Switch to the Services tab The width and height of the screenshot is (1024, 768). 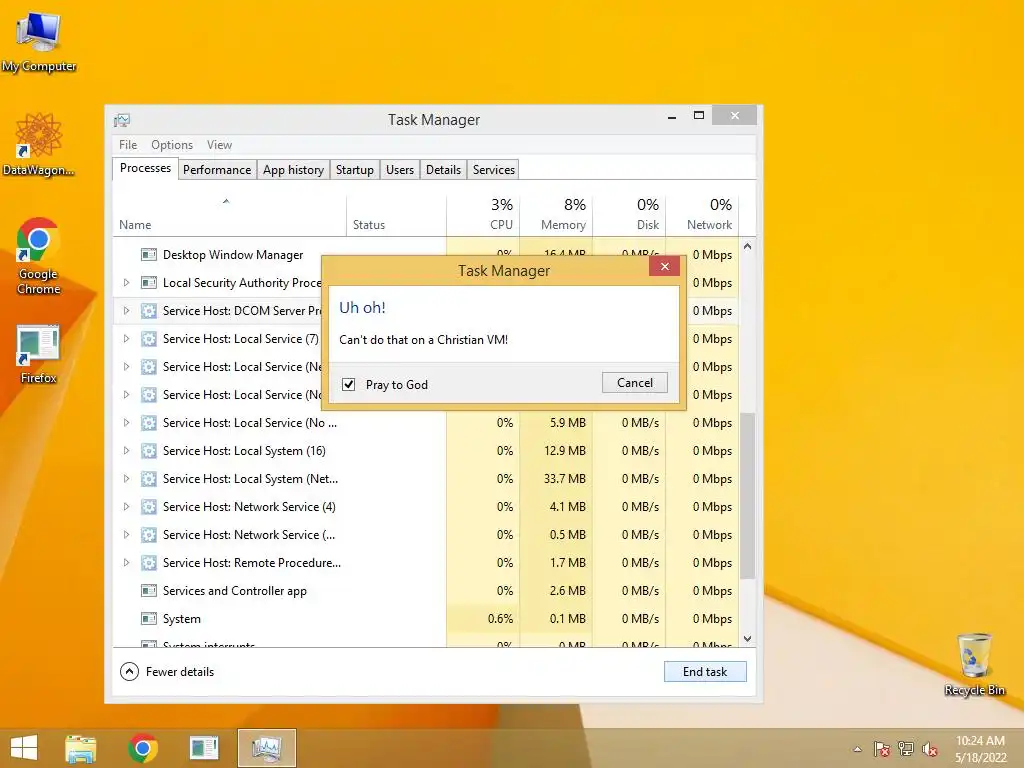[494, 170]
